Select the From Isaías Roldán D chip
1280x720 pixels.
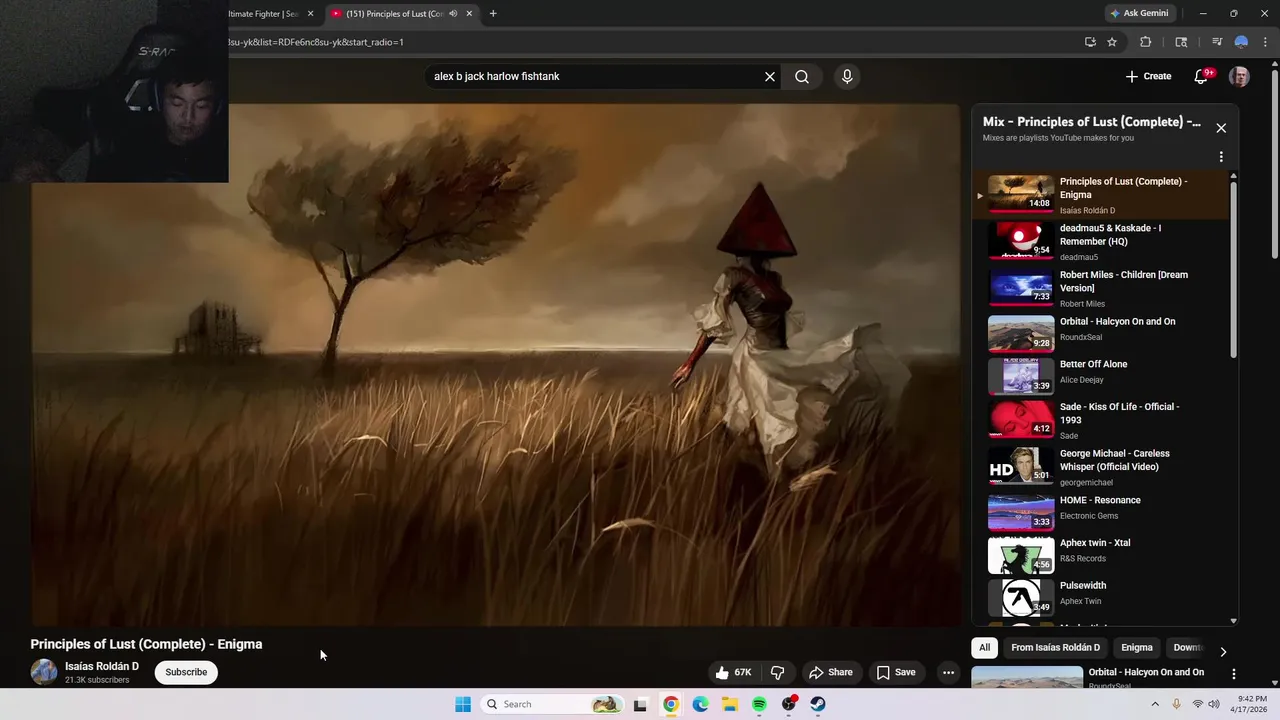[x=1055, y=647]
